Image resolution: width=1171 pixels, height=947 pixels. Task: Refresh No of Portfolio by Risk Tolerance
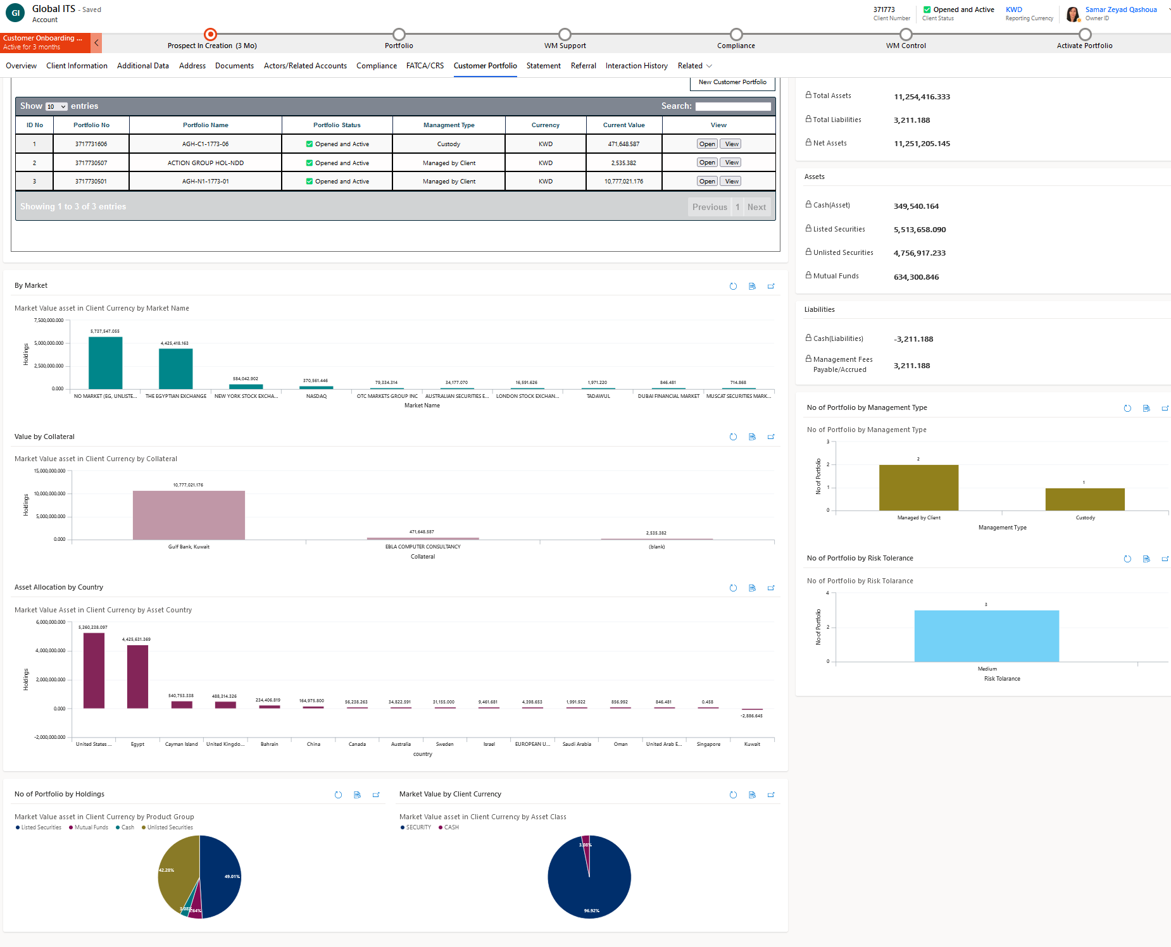1127,559
